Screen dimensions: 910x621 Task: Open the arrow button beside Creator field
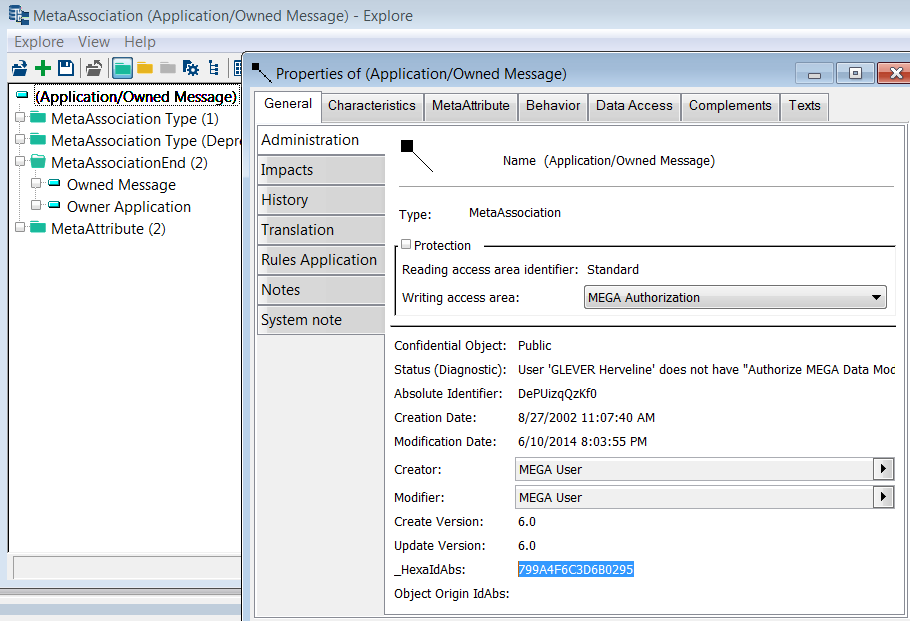[883, 469]
